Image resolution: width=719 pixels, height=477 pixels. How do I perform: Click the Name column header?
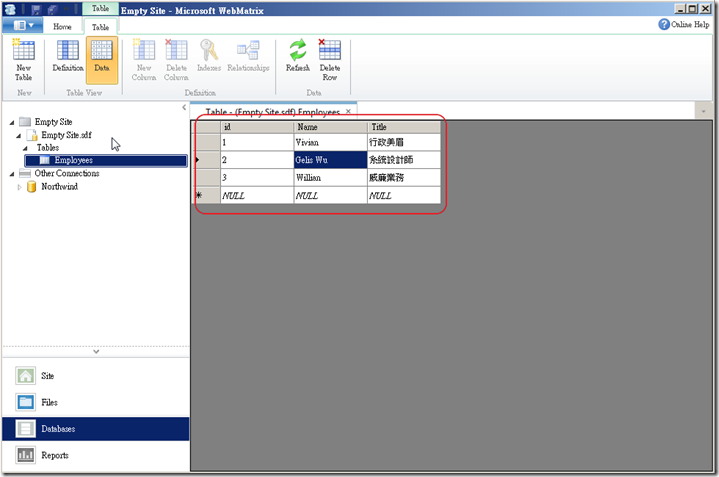tap(330, 127)
